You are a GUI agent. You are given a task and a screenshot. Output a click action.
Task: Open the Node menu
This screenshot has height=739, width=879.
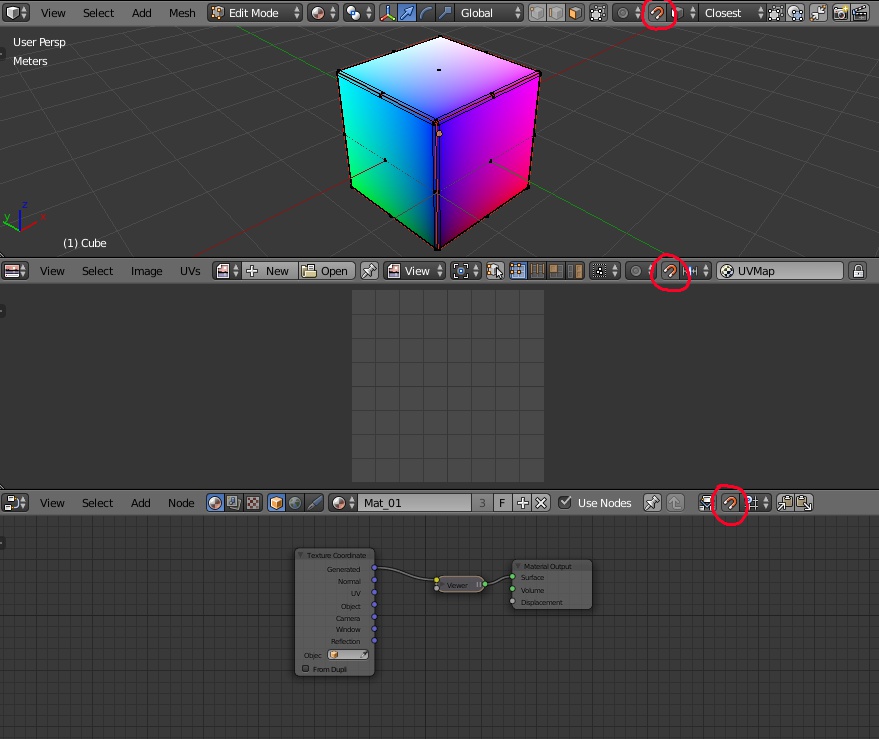click(x=181, y=503)
